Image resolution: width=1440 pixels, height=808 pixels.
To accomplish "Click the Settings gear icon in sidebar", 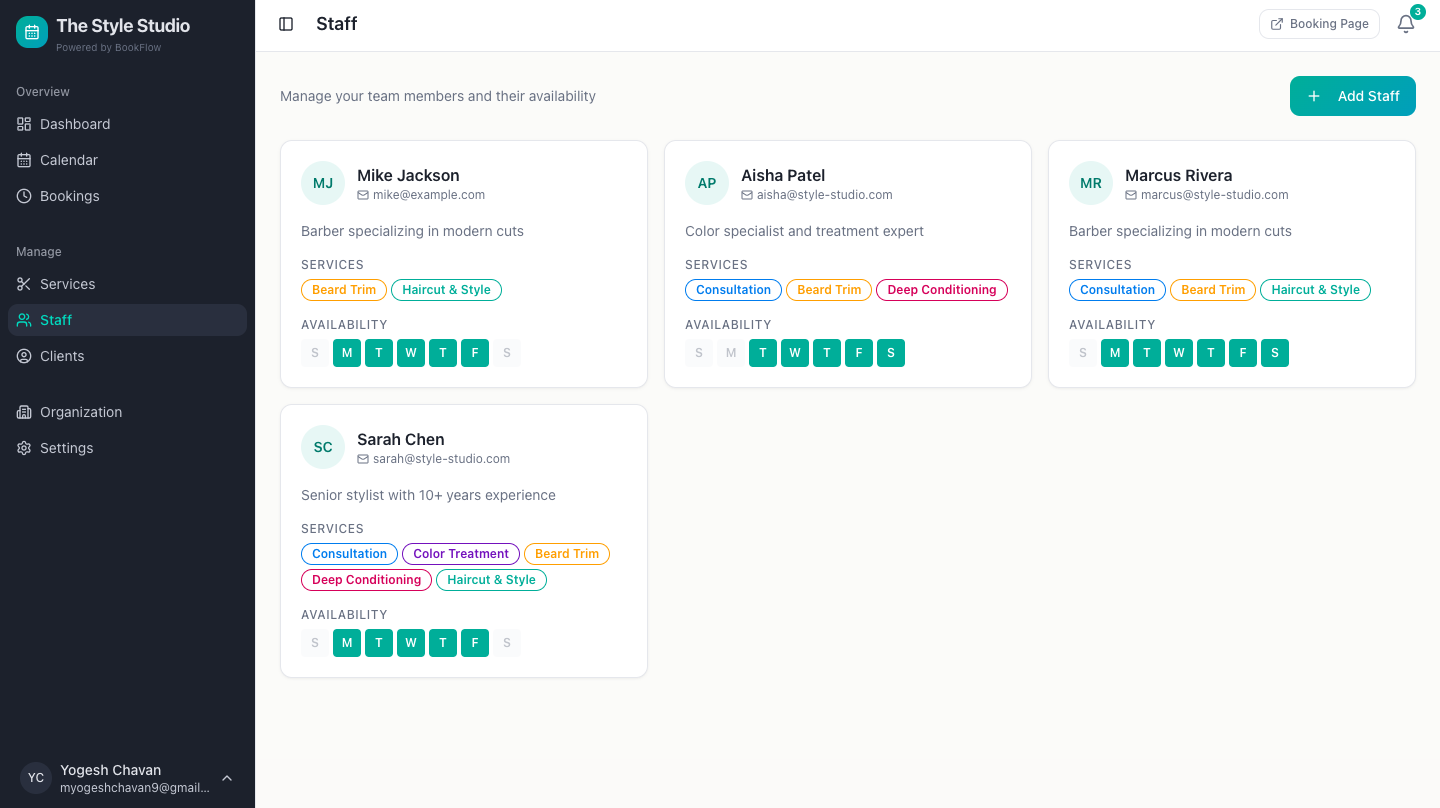I will 24,448.
